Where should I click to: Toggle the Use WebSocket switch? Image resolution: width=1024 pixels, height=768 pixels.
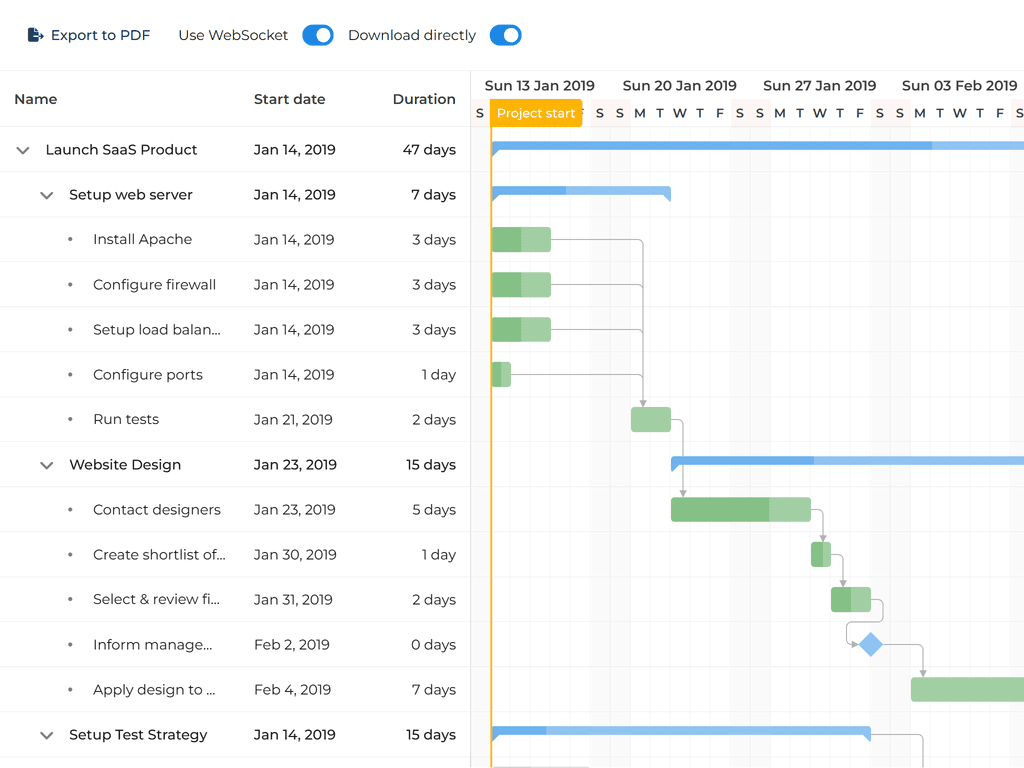tap(317, 35)
